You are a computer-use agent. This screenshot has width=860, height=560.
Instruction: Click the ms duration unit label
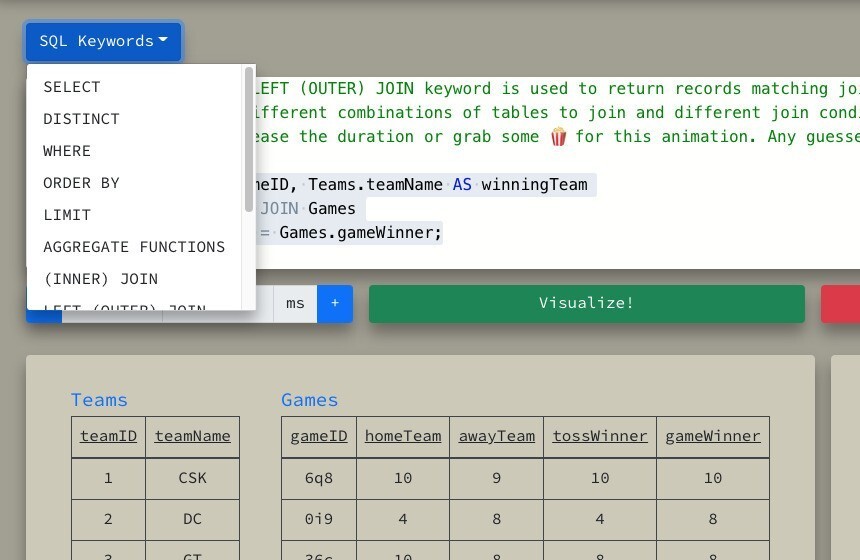tap(295, 303)
